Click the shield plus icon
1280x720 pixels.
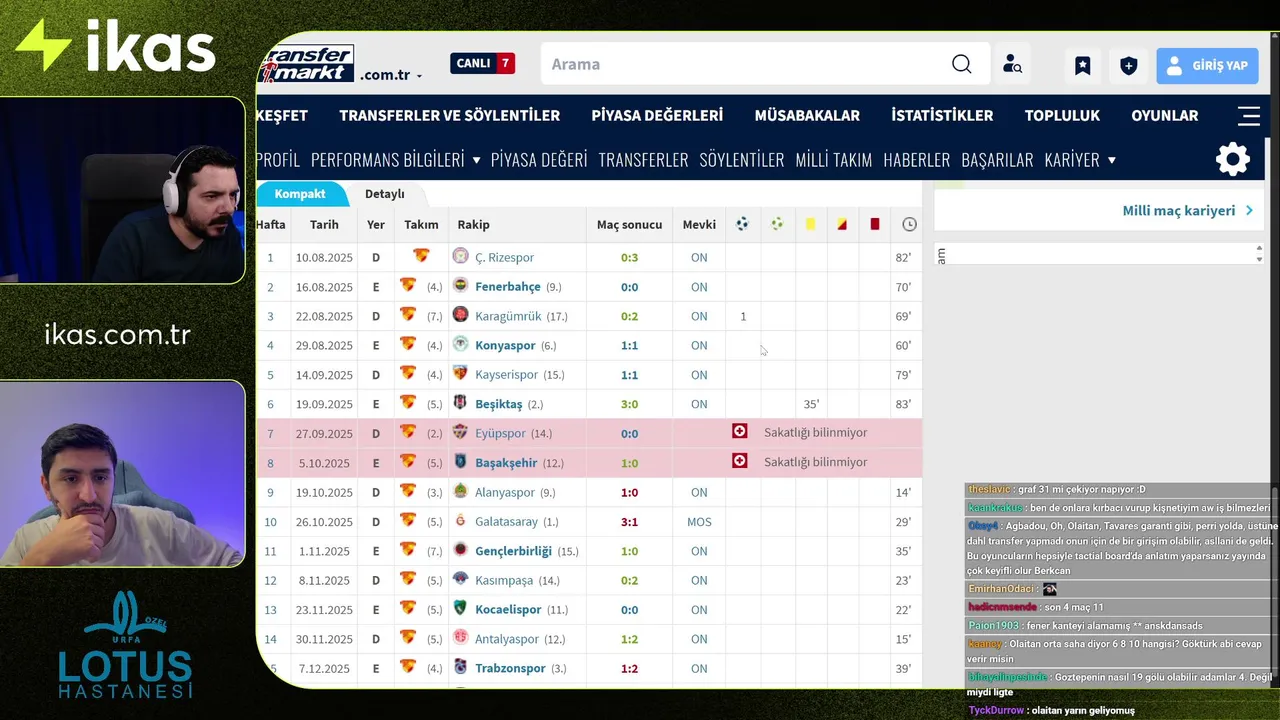1129,66
